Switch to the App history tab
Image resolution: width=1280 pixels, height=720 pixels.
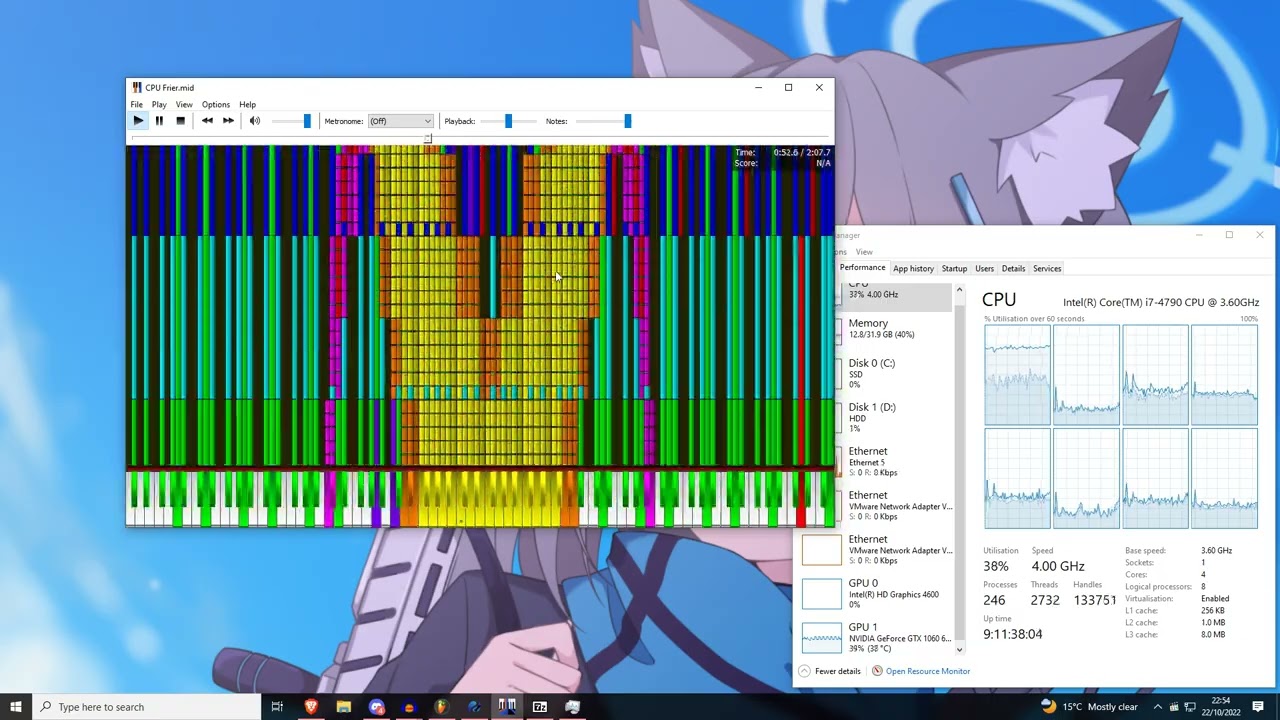pyautogui.click(x=913, y=268)
